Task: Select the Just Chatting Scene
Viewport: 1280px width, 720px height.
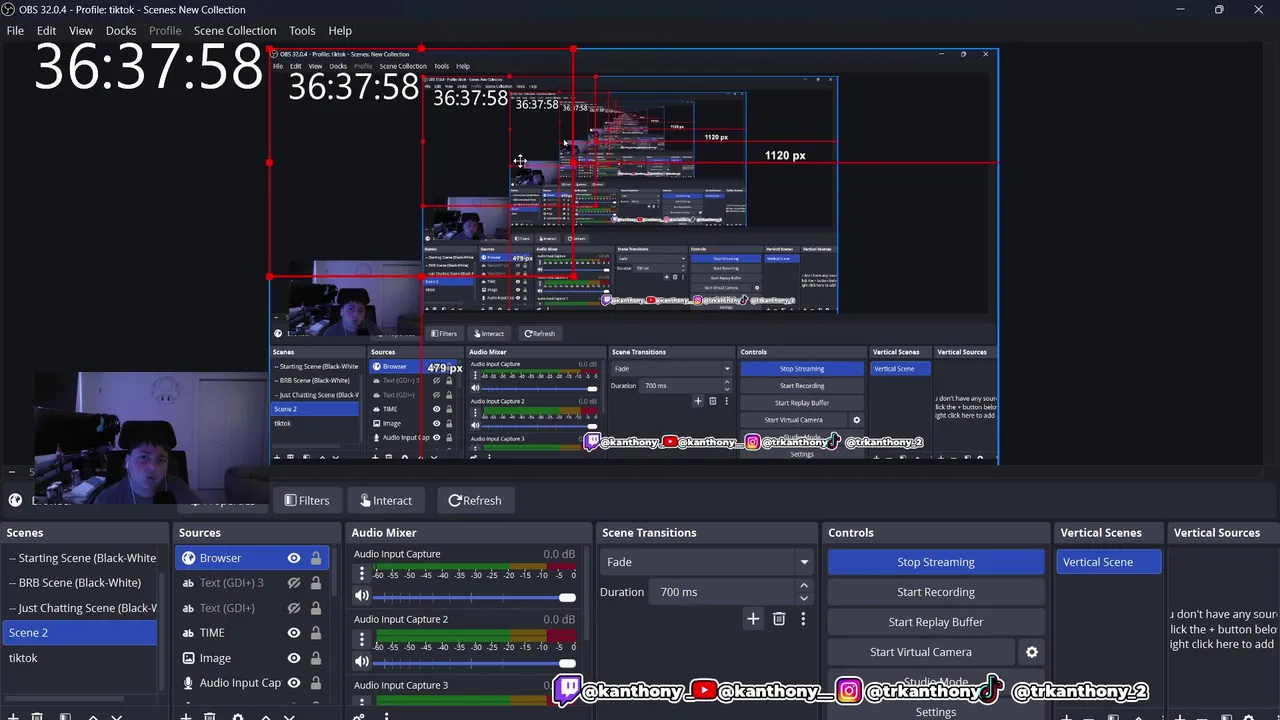Action: pos(81,608)
